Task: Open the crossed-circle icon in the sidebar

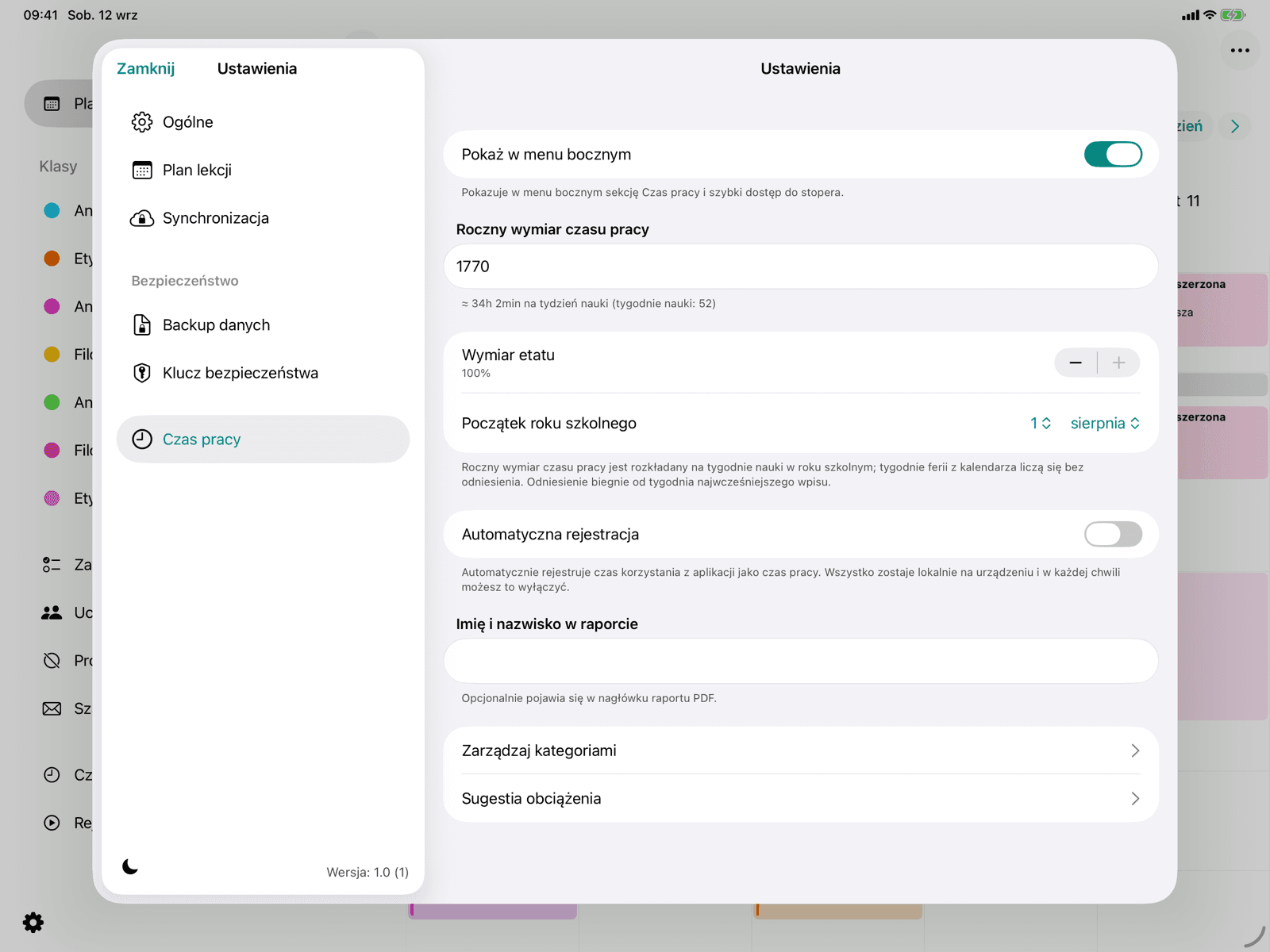Action: point(52,661)
